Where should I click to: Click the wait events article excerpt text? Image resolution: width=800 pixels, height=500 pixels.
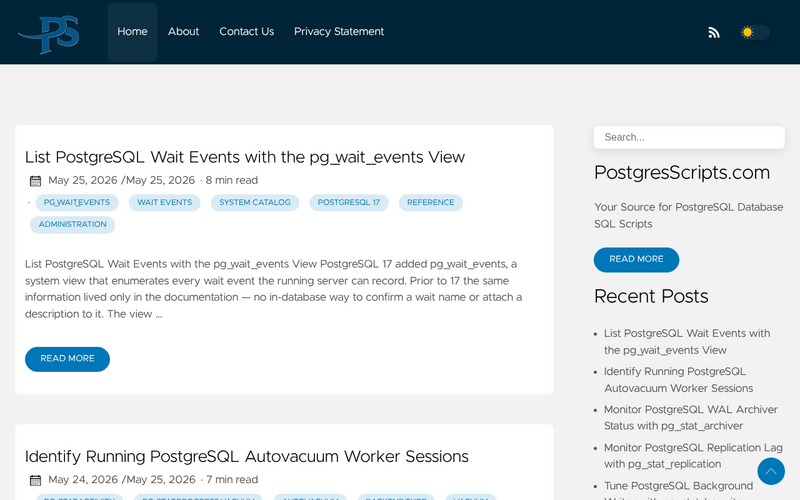273,289
